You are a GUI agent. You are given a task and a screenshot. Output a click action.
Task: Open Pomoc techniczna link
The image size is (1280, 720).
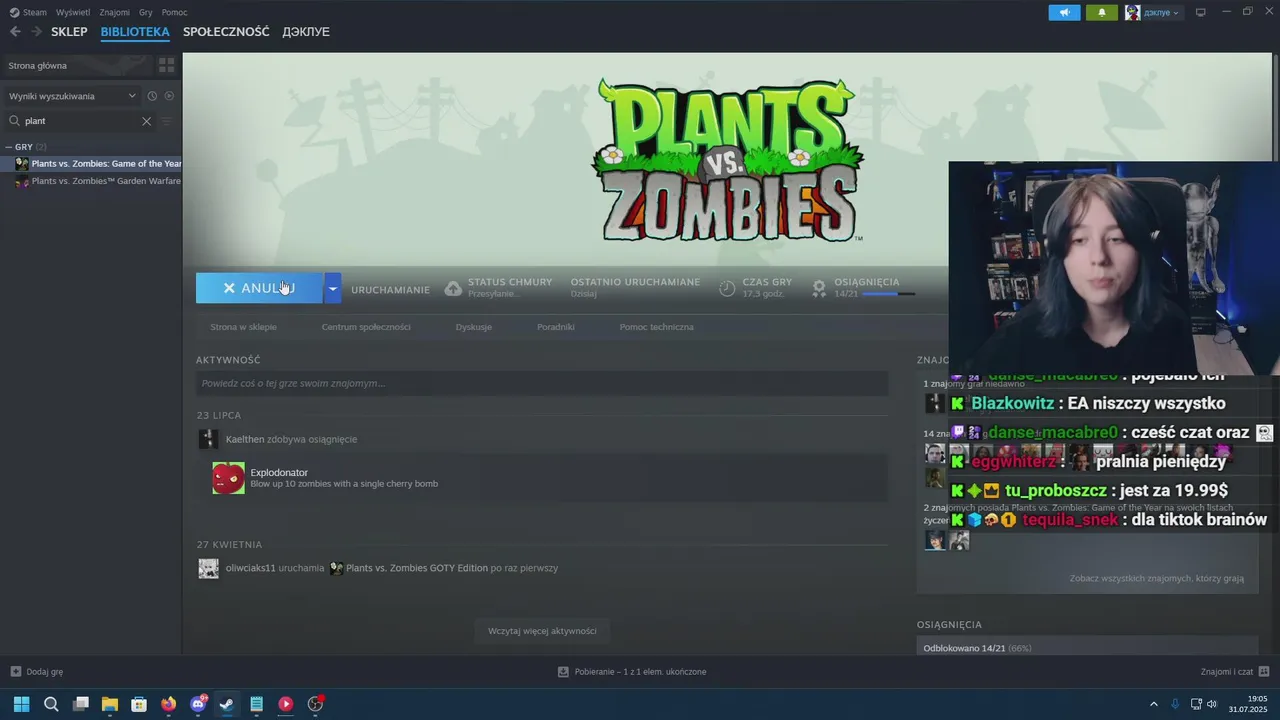coord(656,327)
